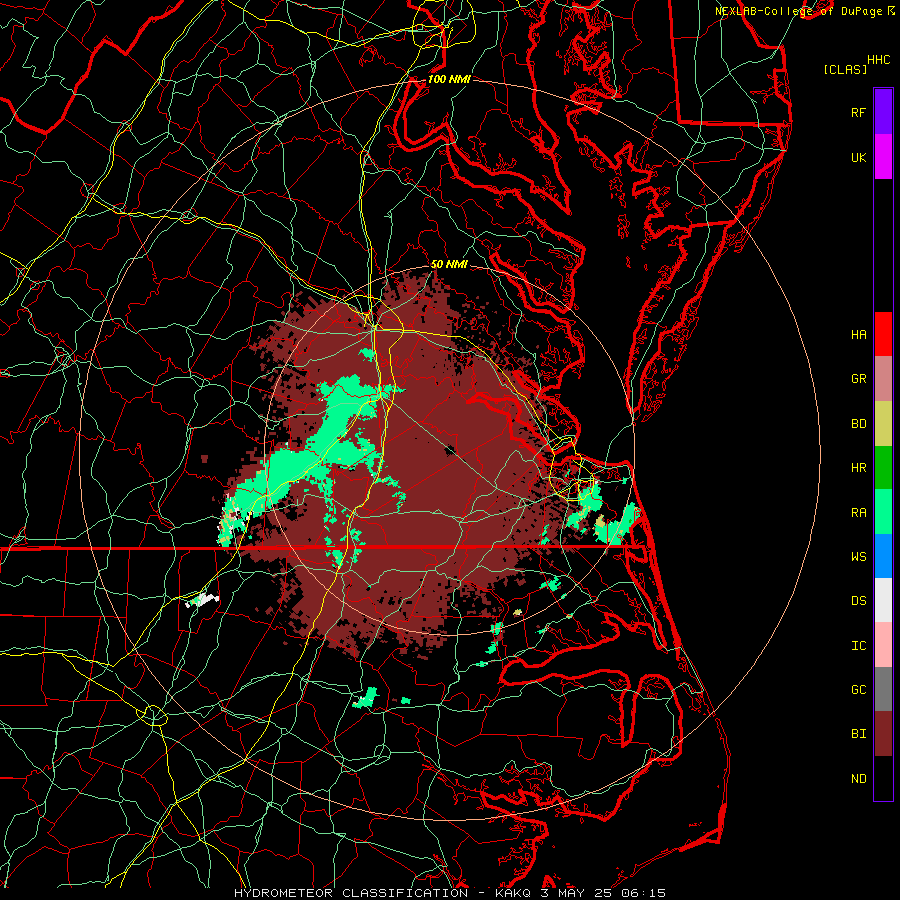900x900 pixels.
Task: Click the IC light pink legend block
Action: coord(883,645)
